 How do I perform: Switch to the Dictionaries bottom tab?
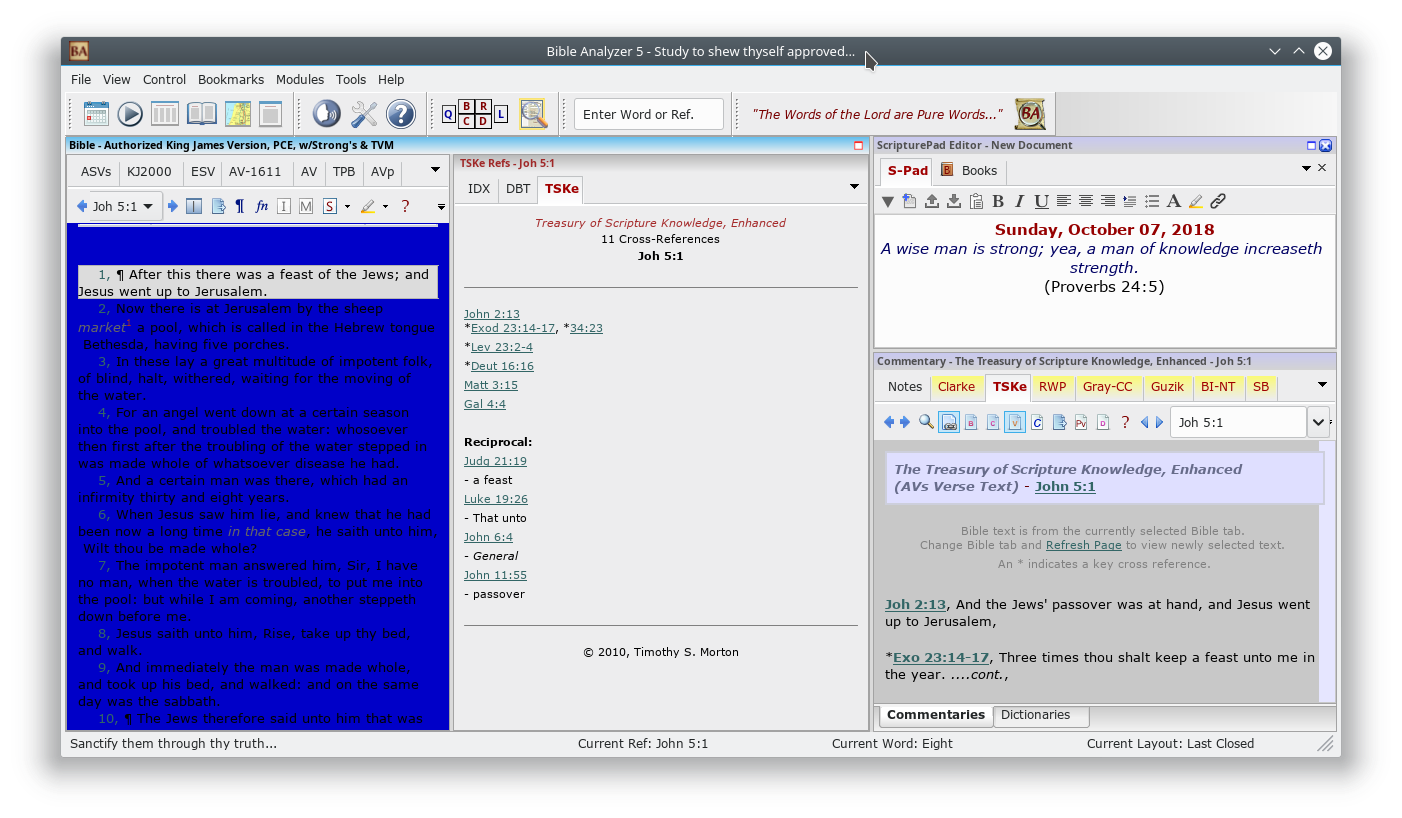(x=1036, y=715)
